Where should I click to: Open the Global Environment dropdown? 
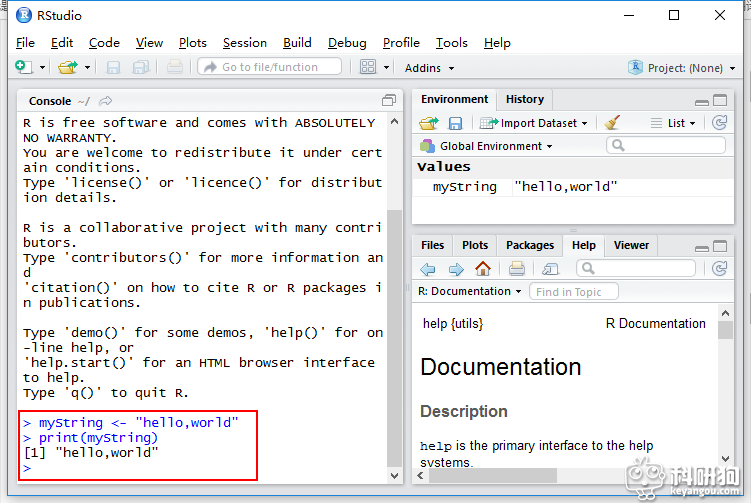(486, 146)
